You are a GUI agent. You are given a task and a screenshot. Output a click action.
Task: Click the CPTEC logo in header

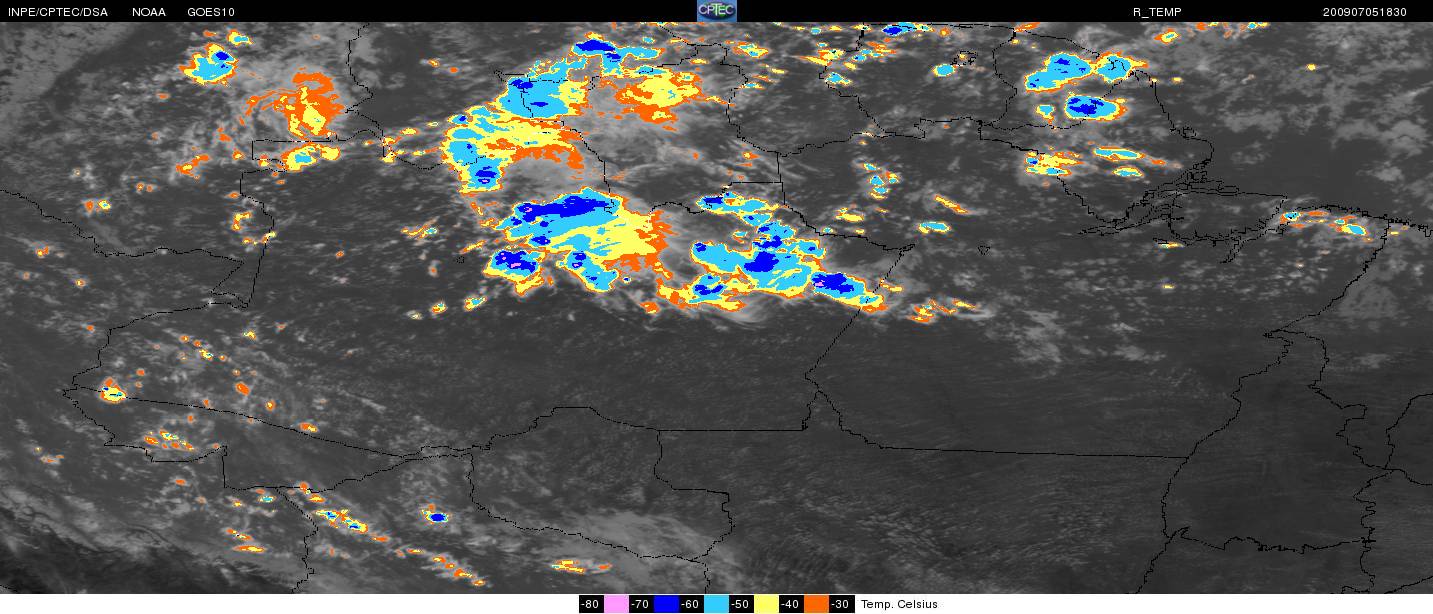click(716, 11)
